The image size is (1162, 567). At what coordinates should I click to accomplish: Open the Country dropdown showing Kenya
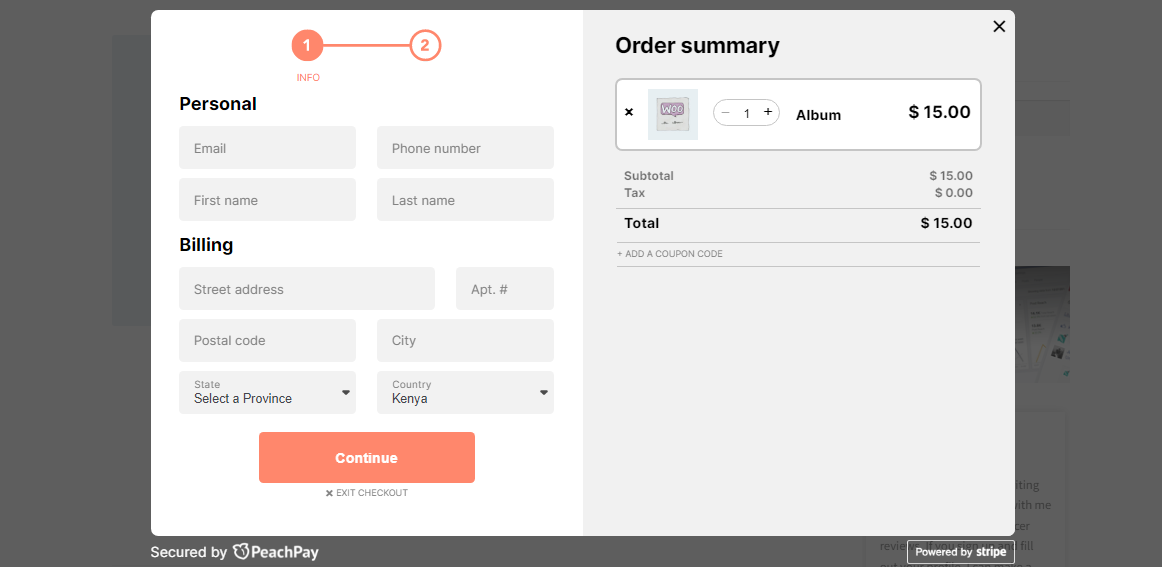tap(465, 392)
